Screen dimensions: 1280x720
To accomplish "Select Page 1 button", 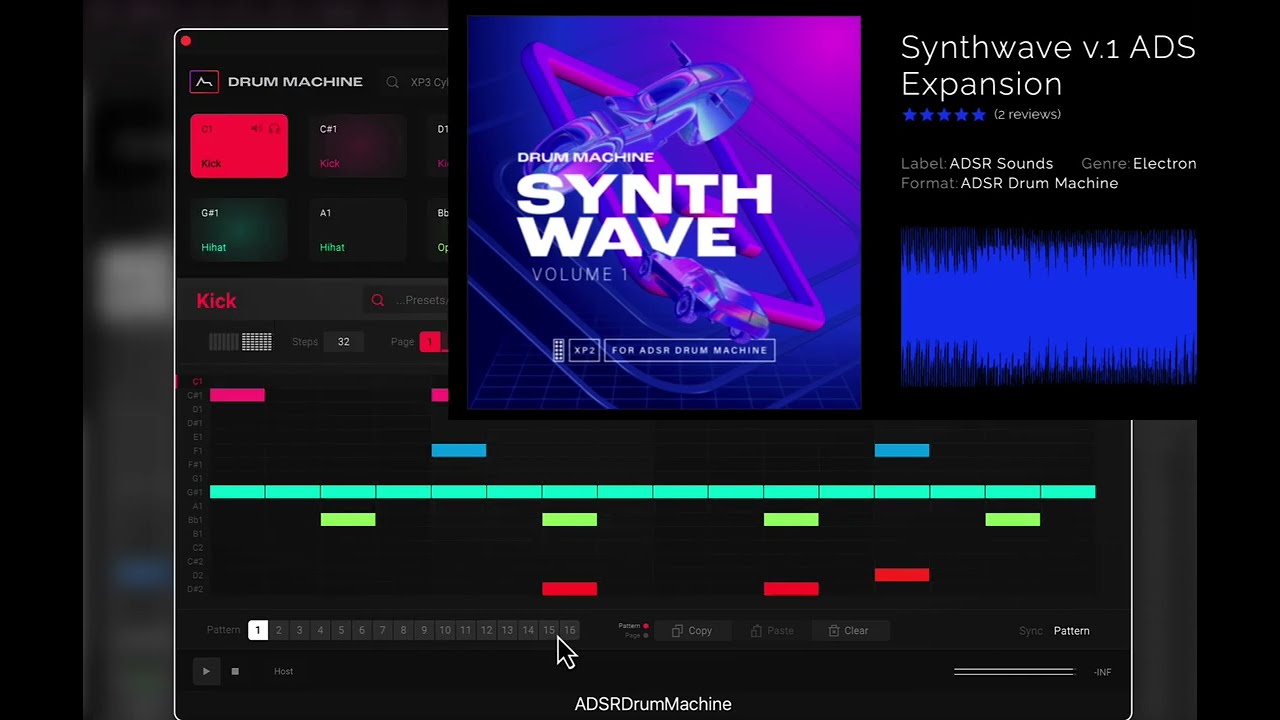I will point(429,342).
